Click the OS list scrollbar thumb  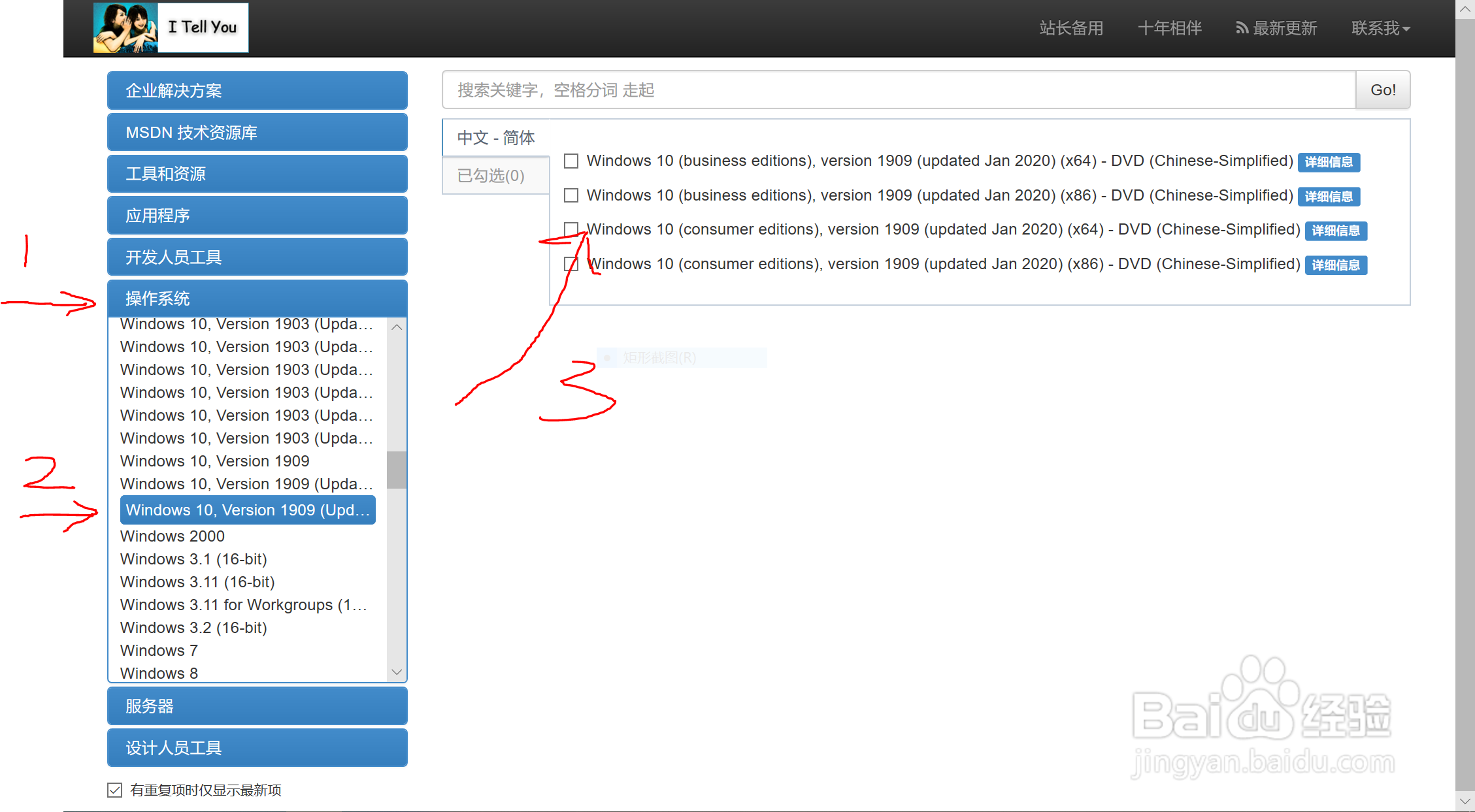coord(396,470)
